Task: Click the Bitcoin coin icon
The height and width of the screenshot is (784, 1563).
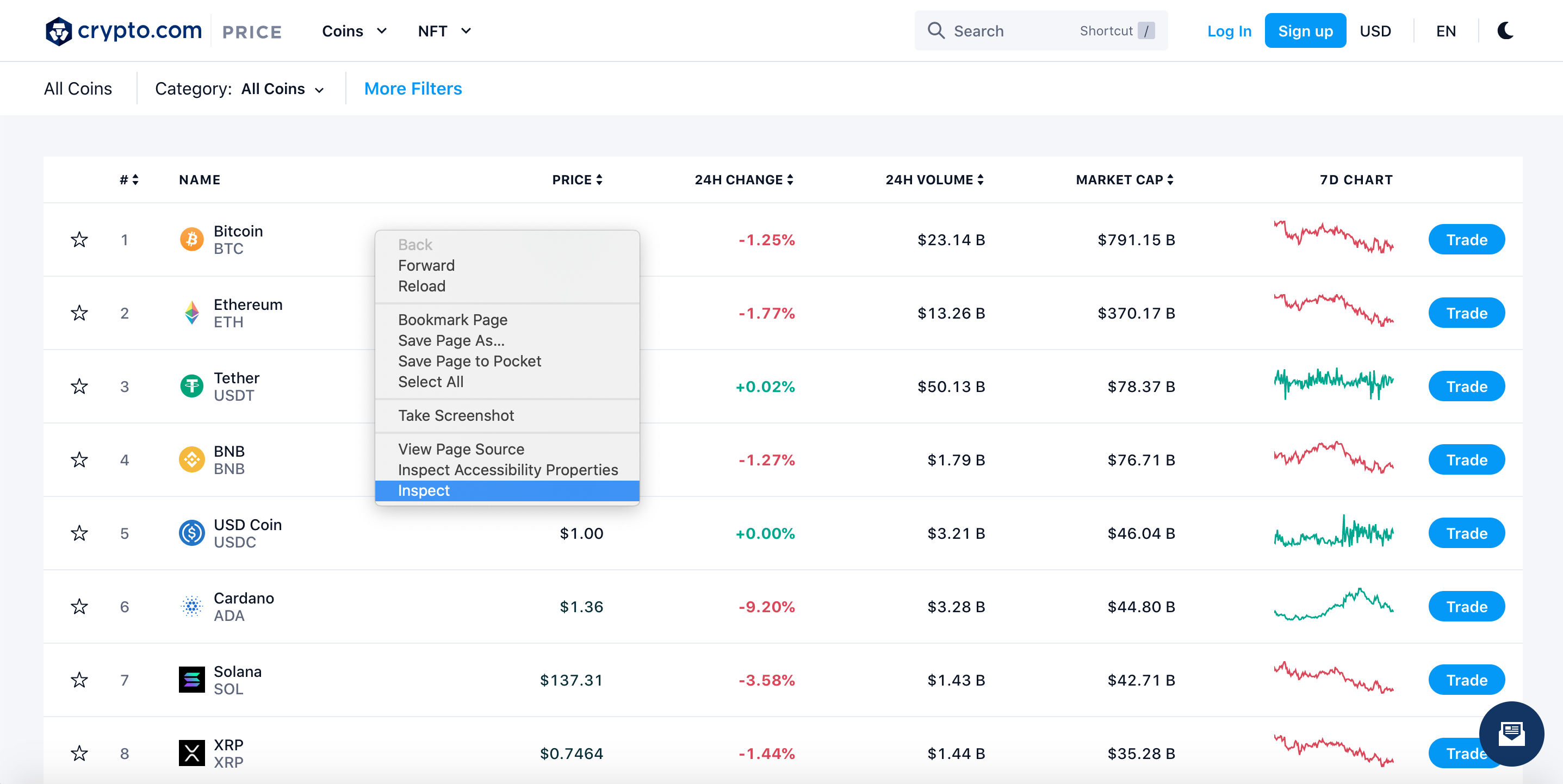Action: 192,239
